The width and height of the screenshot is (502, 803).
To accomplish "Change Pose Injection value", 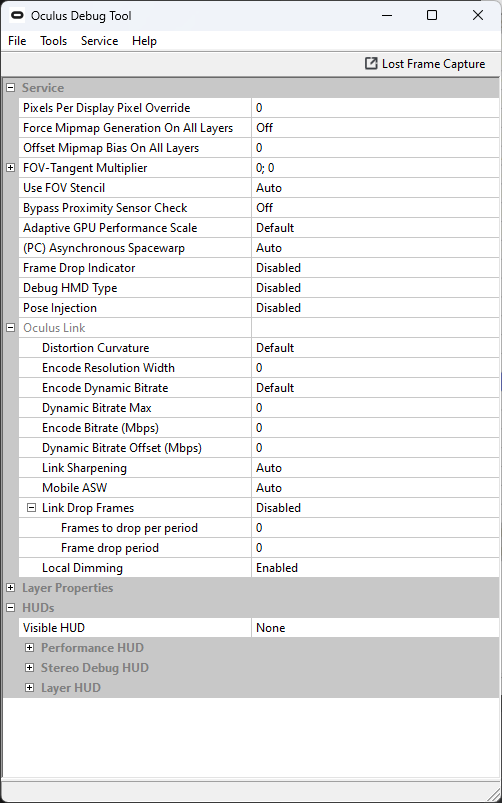I will 375,308.
